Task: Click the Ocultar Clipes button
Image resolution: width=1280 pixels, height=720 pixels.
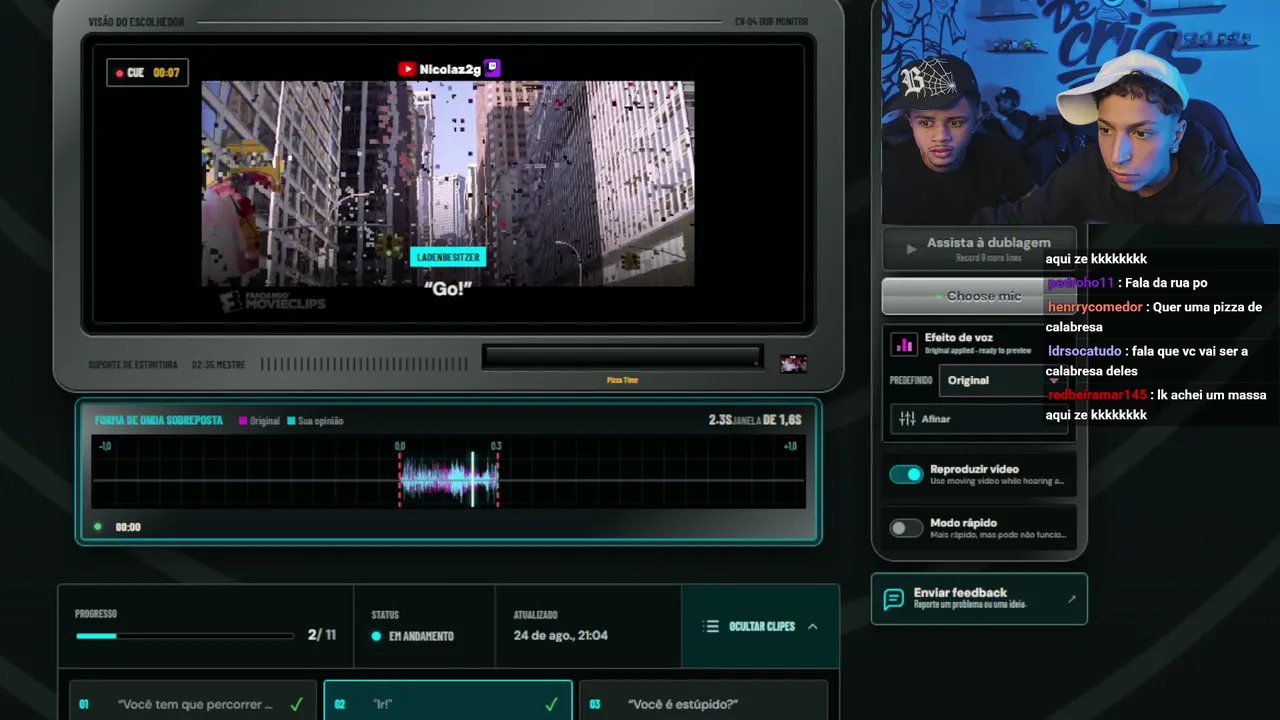Action: click(760, 626)
